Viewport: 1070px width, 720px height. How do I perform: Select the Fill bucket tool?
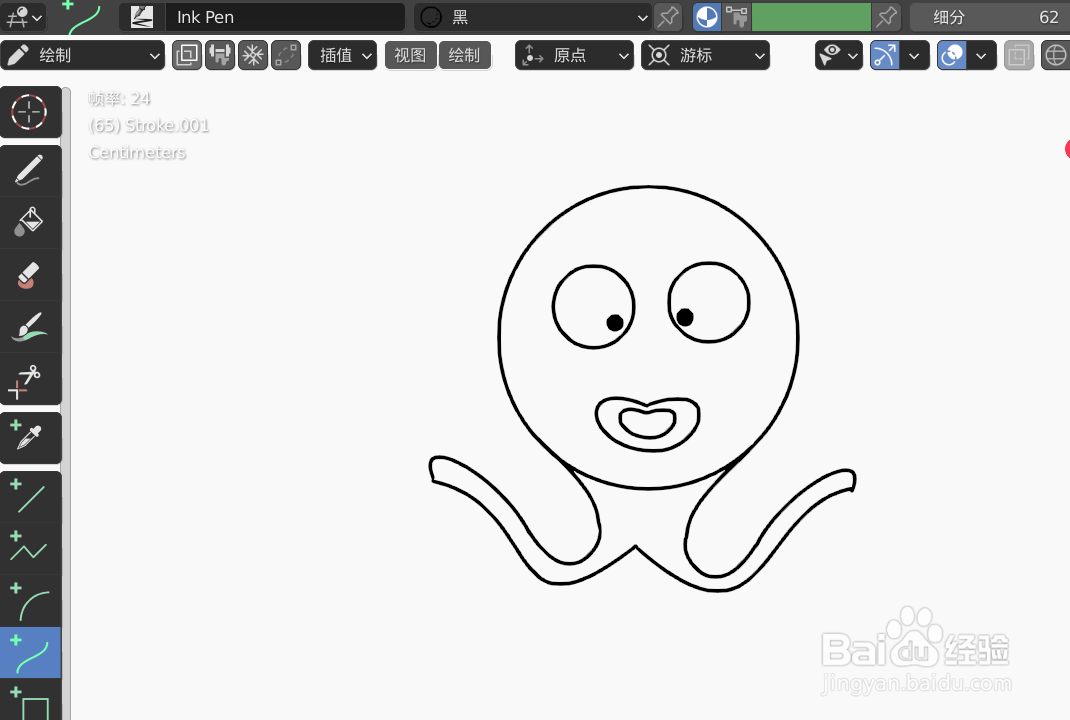point(30,222)
